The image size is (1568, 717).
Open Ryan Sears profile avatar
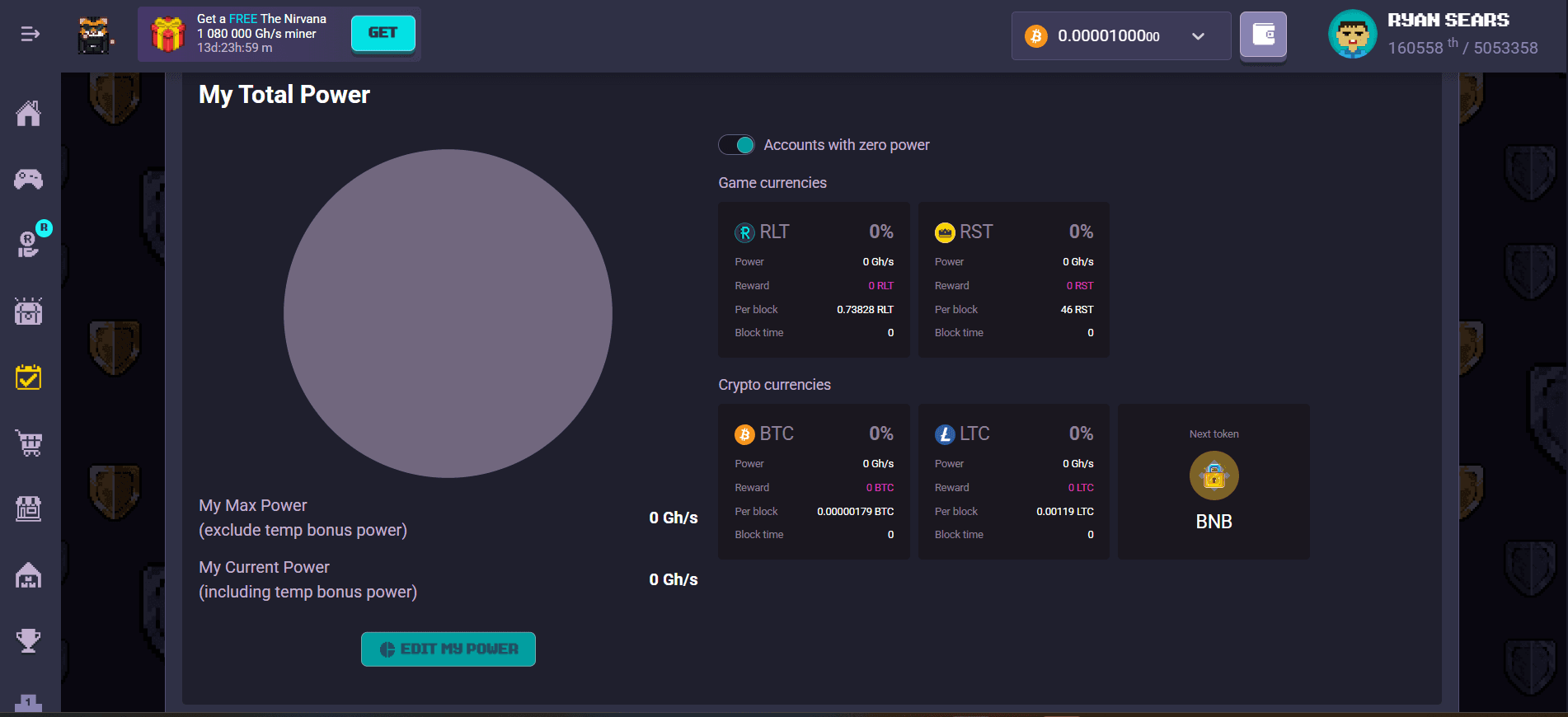pos(1352,35)
